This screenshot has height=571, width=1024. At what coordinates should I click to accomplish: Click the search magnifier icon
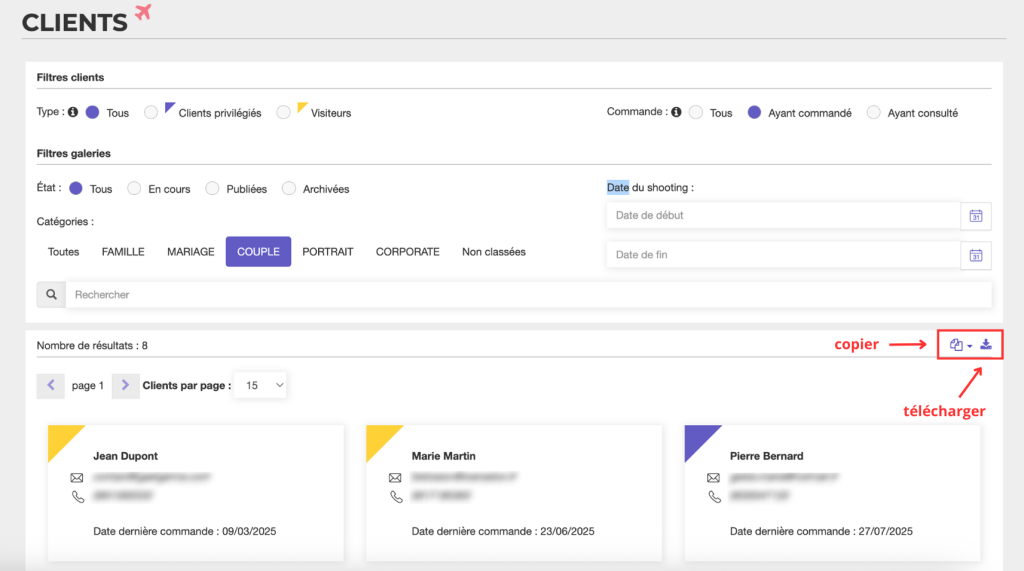51,295
